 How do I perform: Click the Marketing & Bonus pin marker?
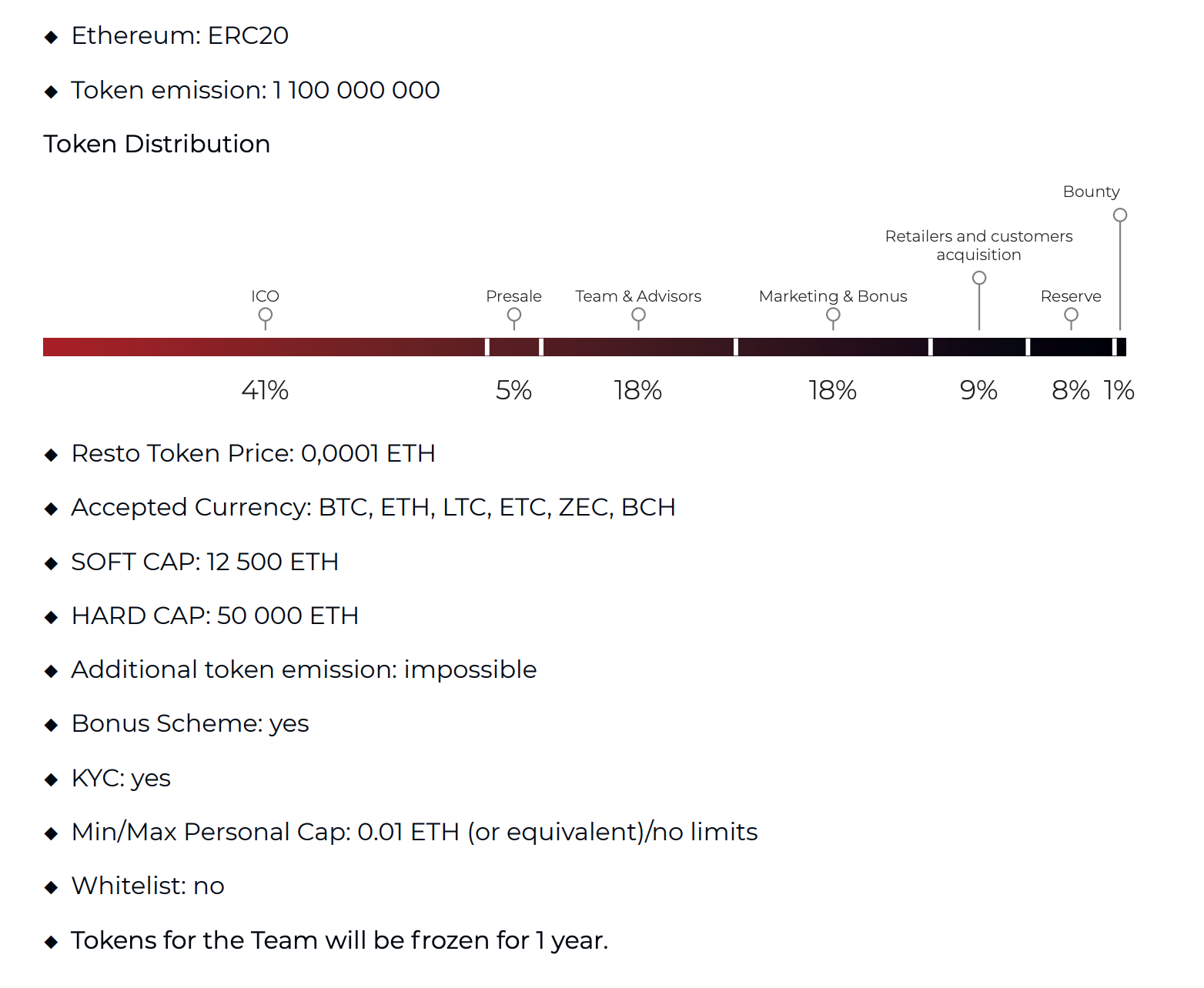click(833, 315)
